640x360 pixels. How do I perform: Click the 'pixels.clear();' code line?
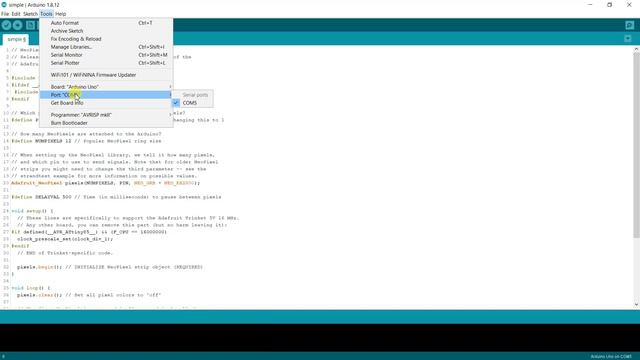coord(89,295)
